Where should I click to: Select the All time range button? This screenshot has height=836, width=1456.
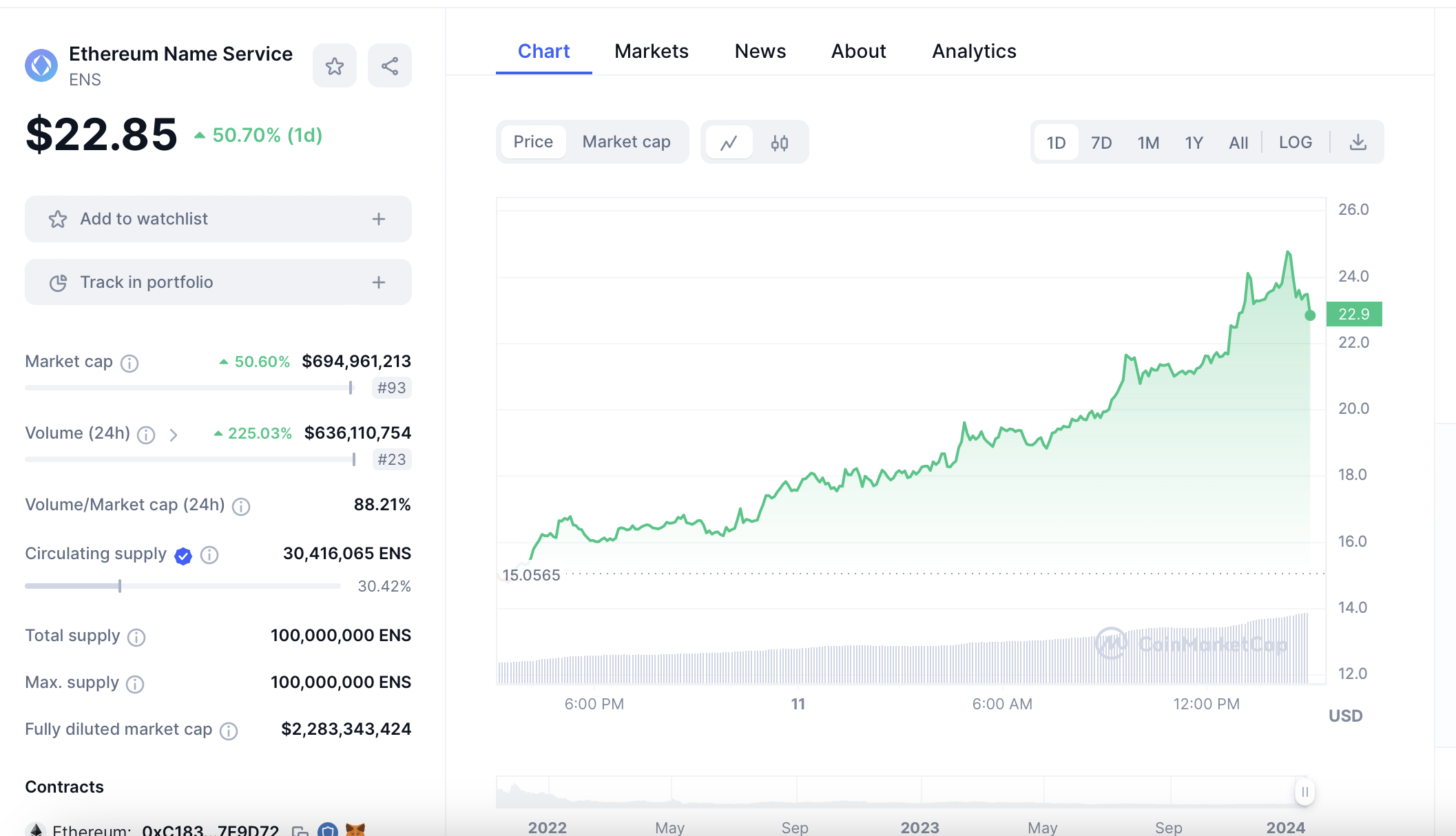(1238, 143)
